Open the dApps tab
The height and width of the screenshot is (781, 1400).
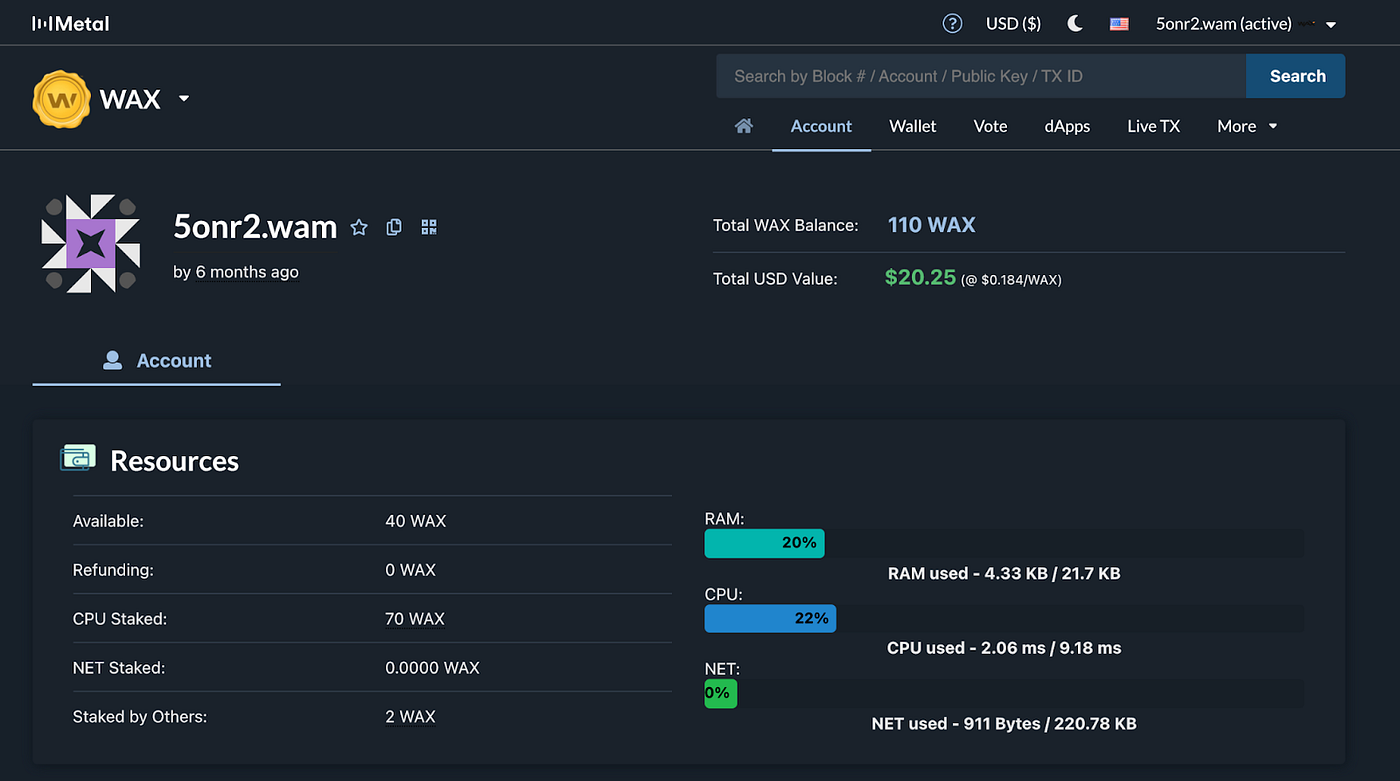point(1067,126)
